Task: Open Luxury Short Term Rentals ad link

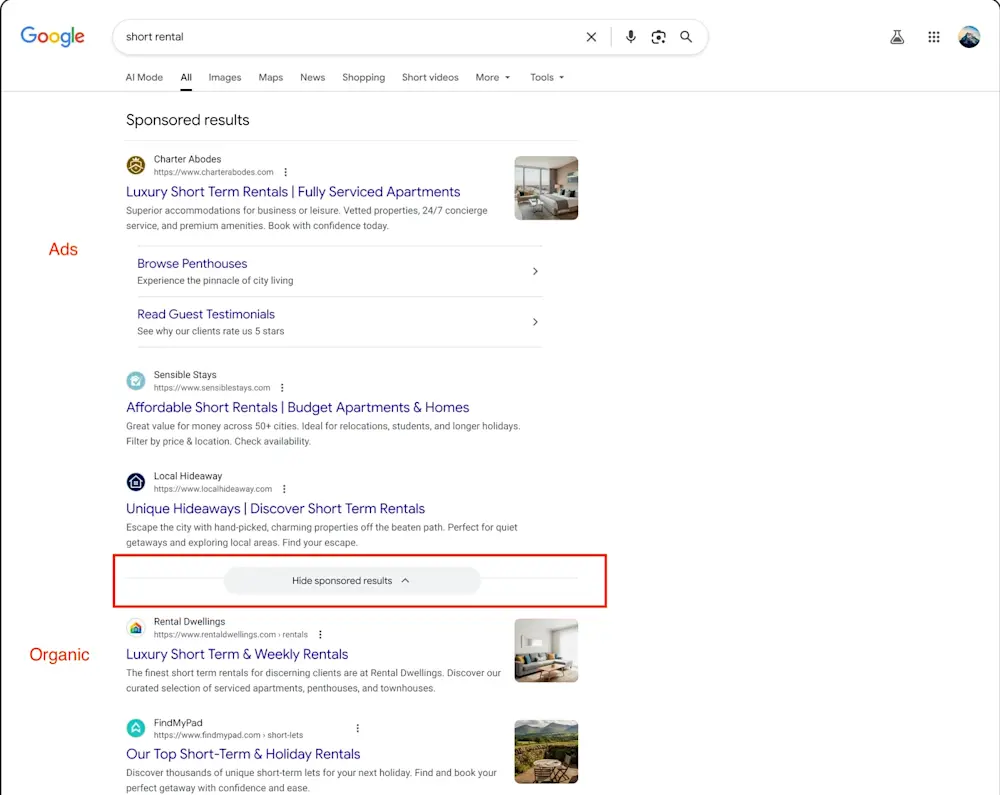Action: click(293, 192)
